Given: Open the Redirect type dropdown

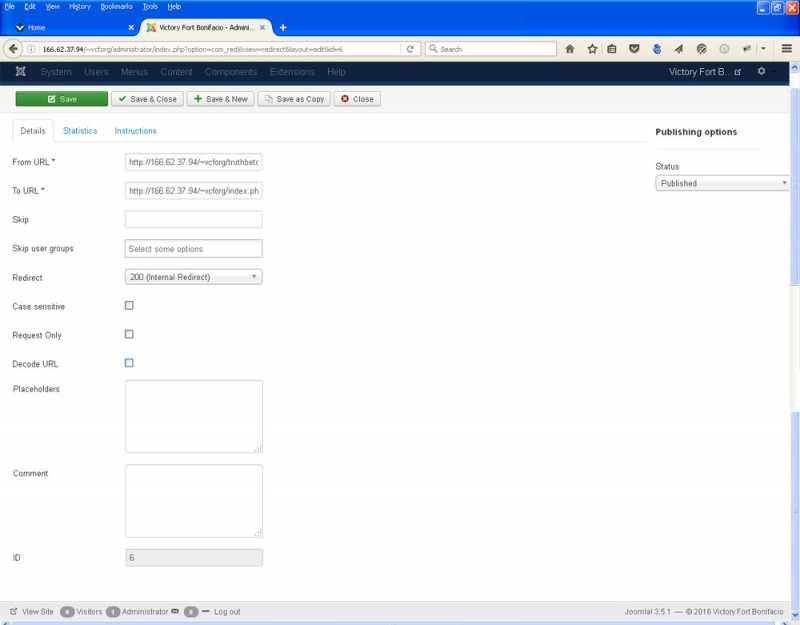Looking at the screenshot, I should click(193, 277).
